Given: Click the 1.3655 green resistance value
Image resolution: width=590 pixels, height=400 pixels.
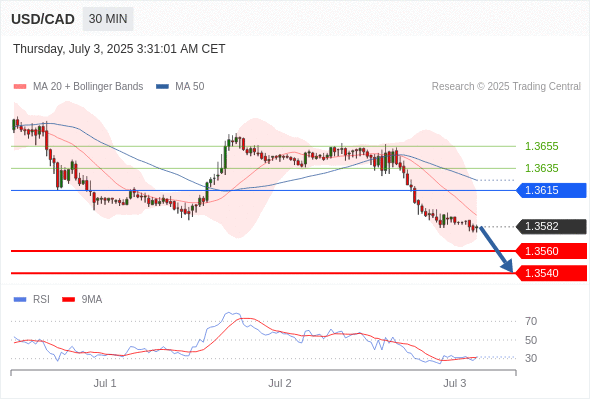Looking at the screenshot, I should click(541, 146).
